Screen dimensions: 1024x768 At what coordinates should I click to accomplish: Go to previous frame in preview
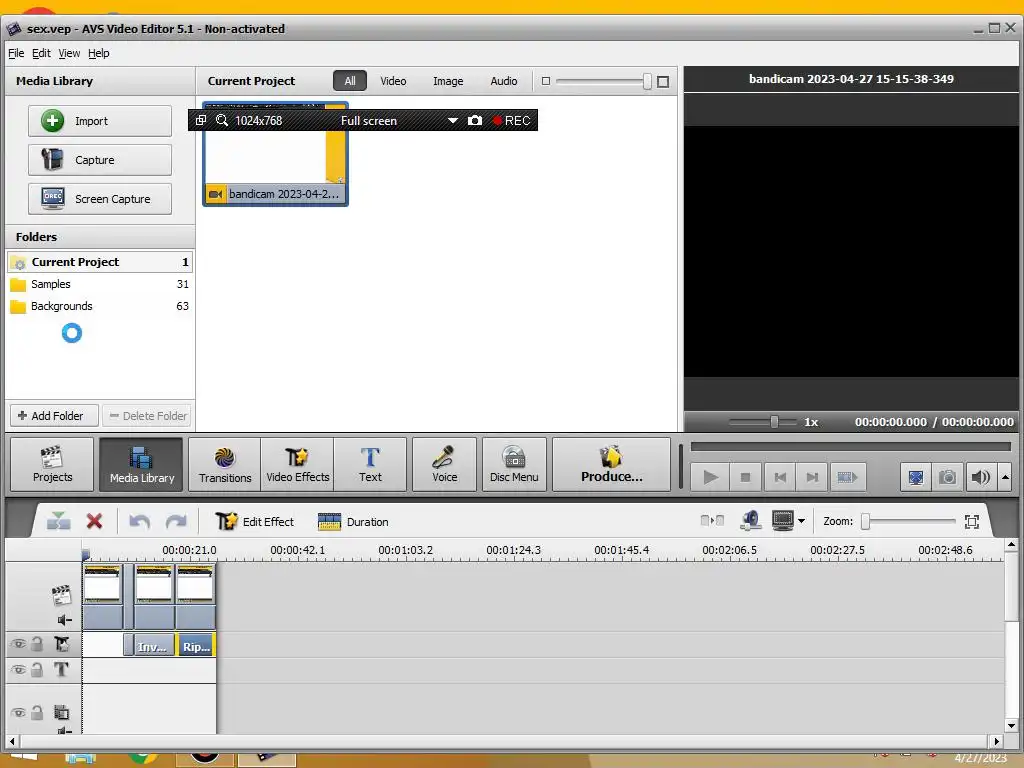[780, 477]
